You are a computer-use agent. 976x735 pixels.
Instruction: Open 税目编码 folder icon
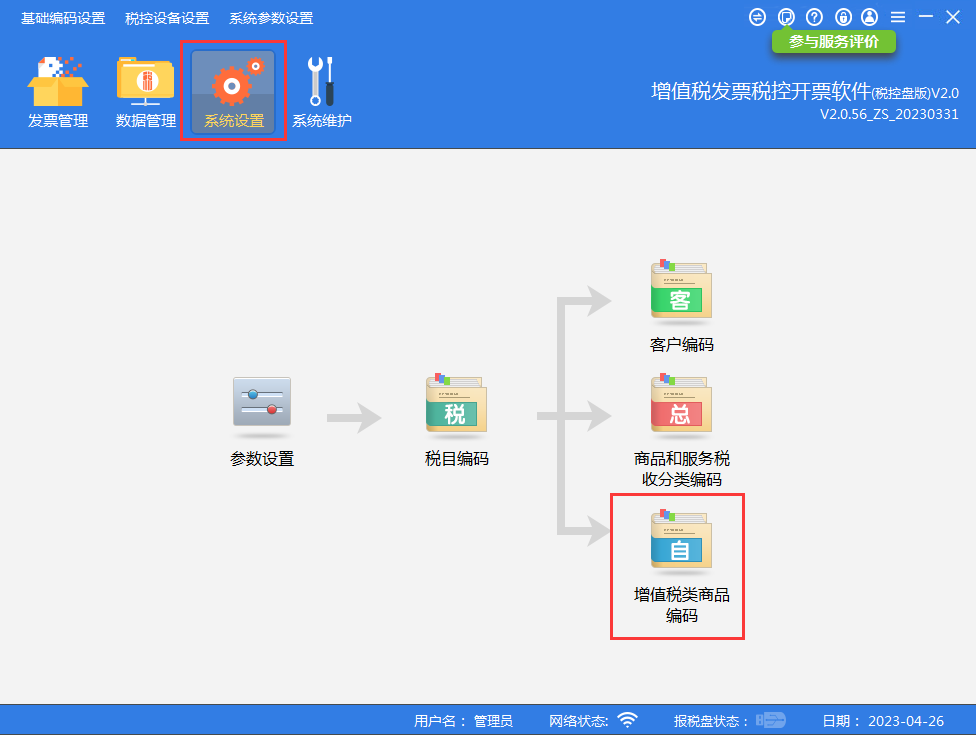pos(456,403)
